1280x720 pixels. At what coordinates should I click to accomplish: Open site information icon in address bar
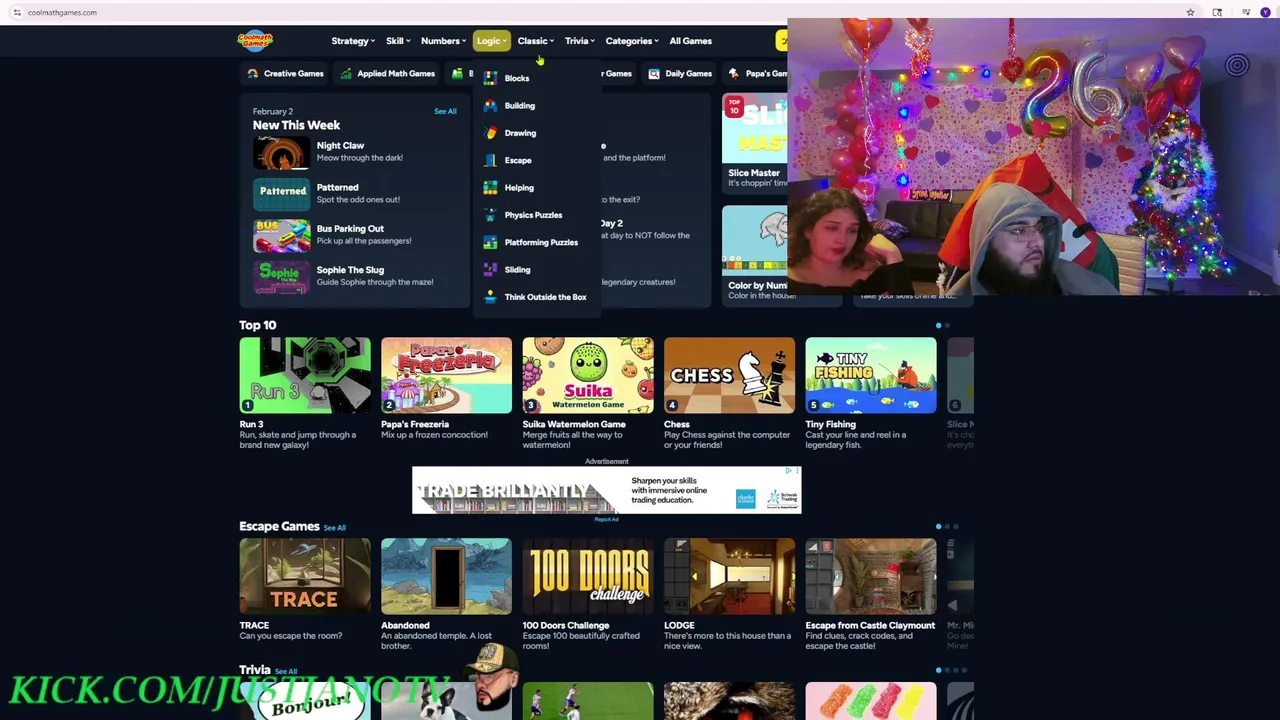coord(17,12)
